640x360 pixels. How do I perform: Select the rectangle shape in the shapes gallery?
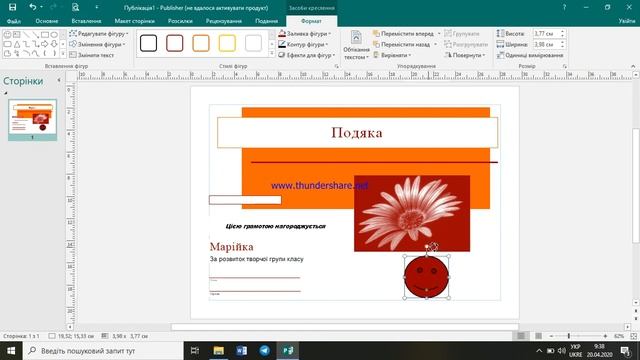[45, 35]
